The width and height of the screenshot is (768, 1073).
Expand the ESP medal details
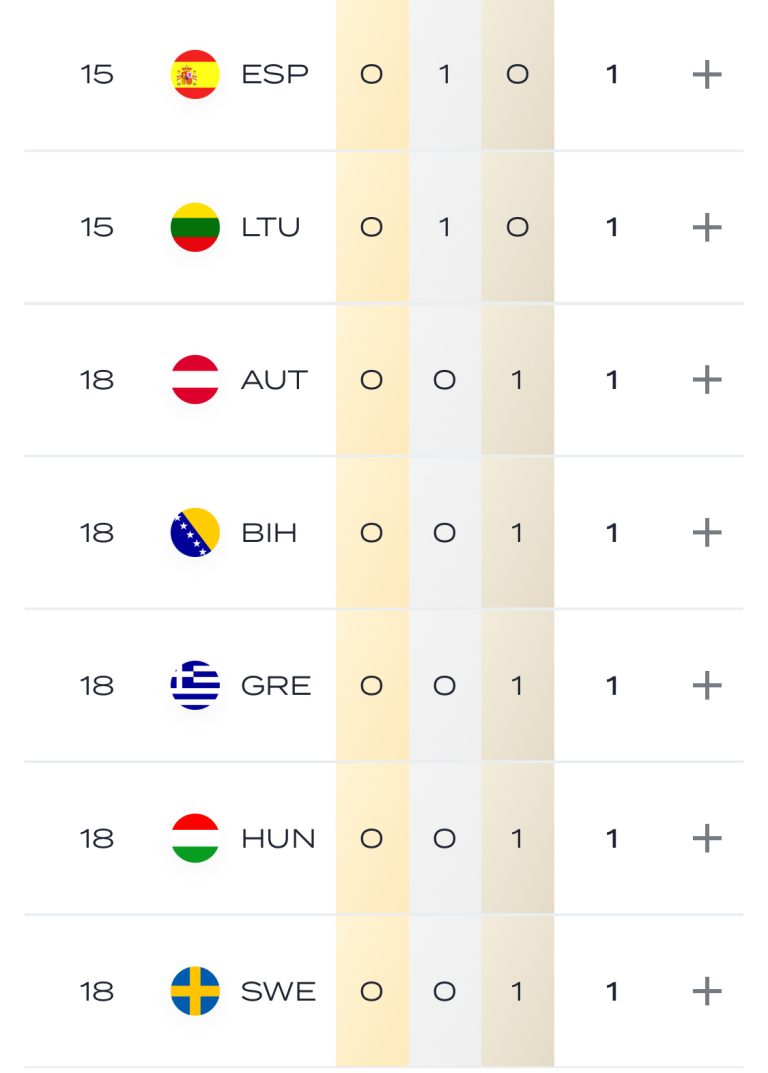click(x=707, y=75)
